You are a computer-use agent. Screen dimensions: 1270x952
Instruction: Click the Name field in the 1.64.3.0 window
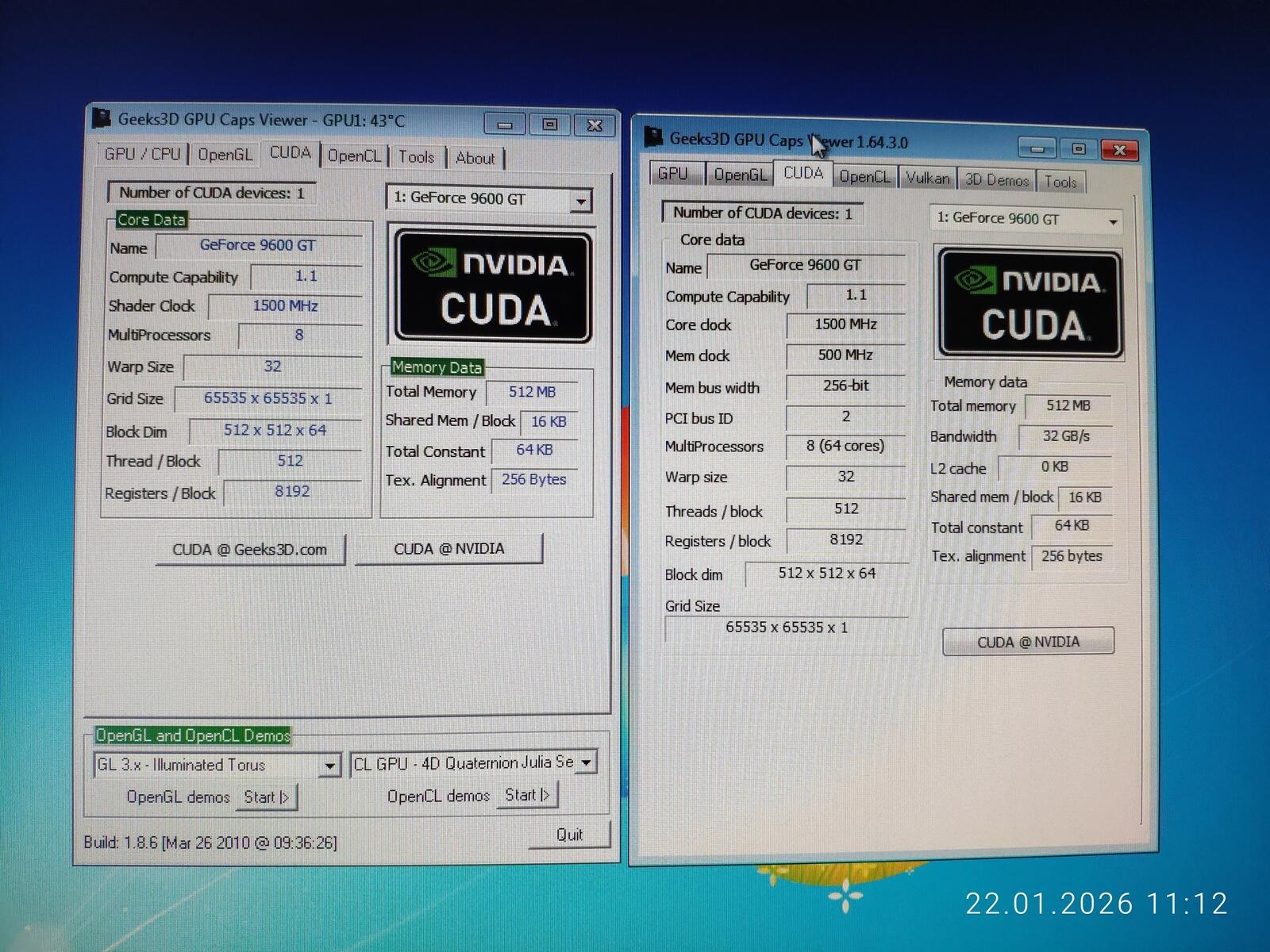(806, 265)
